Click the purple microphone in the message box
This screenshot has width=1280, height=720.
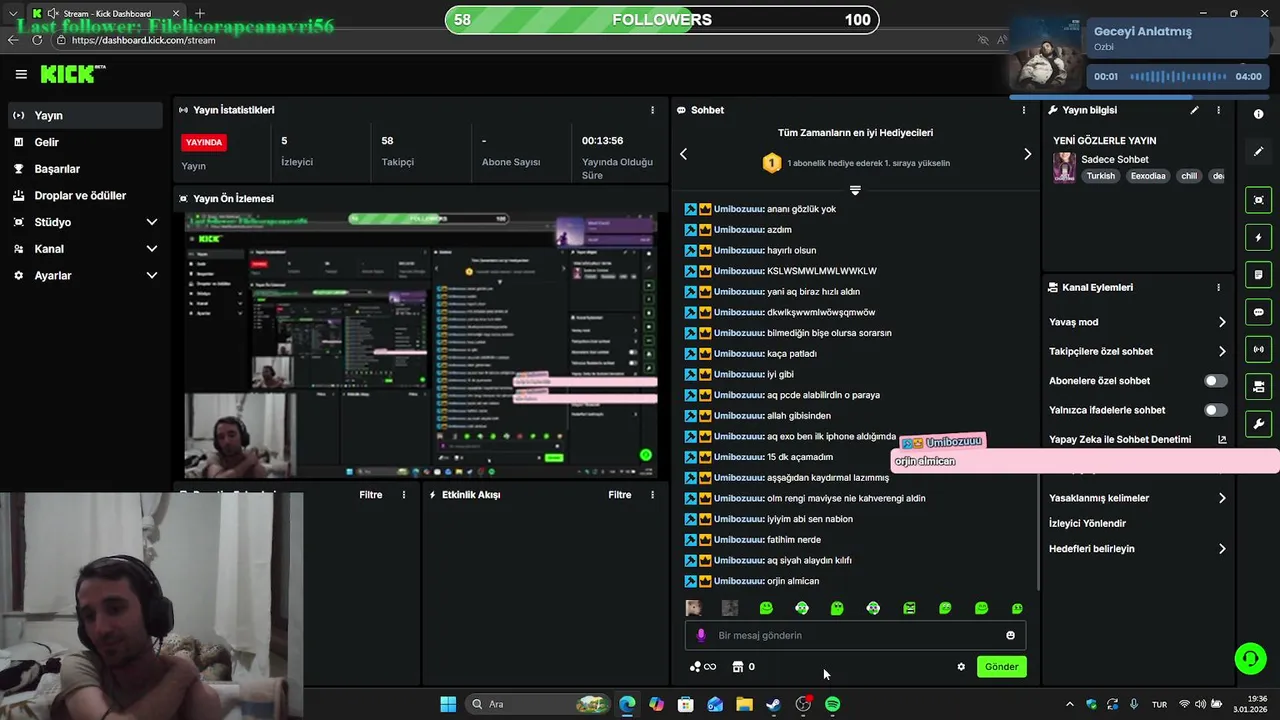pos(701,635)
